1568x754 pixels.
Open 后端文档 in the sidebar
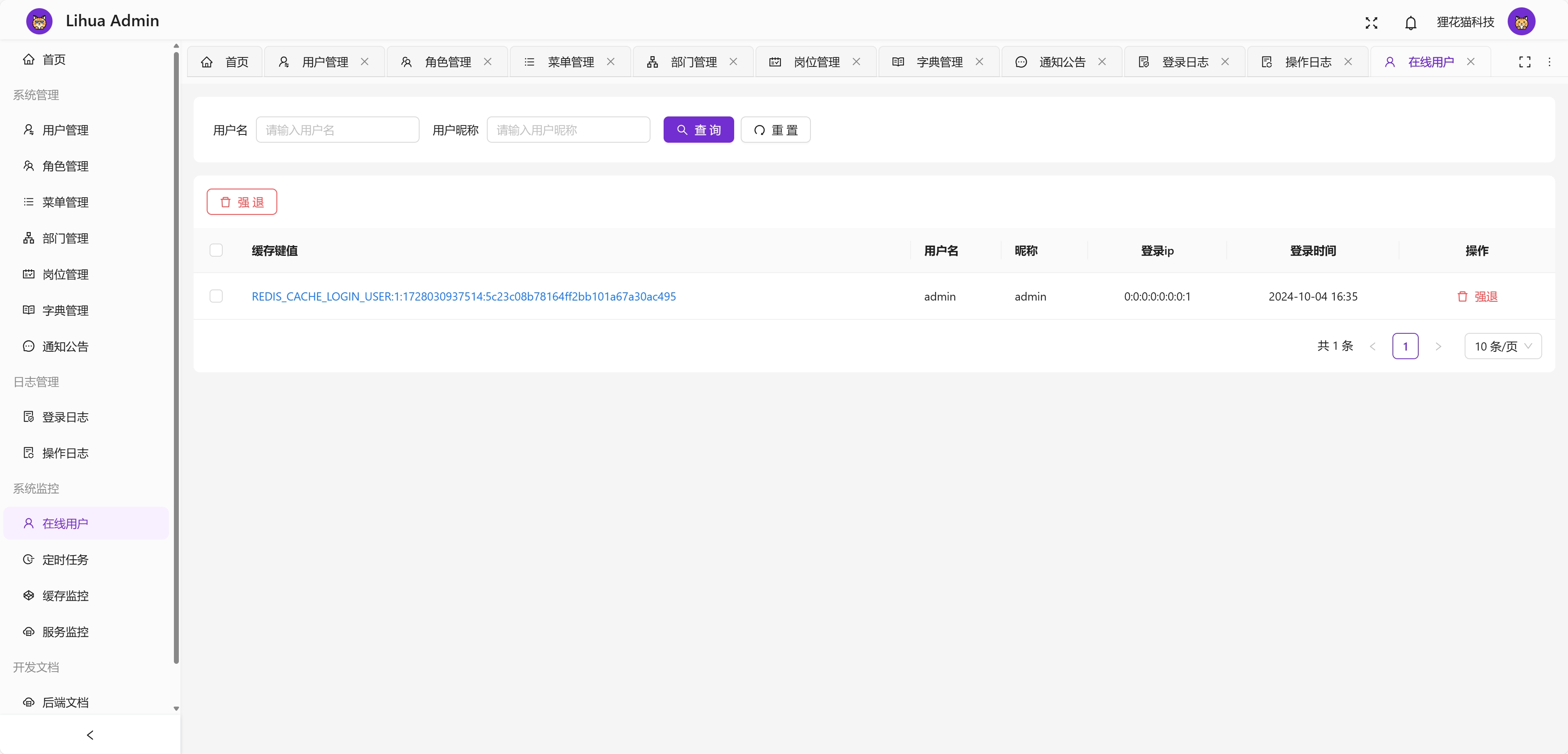click(86, 702)
